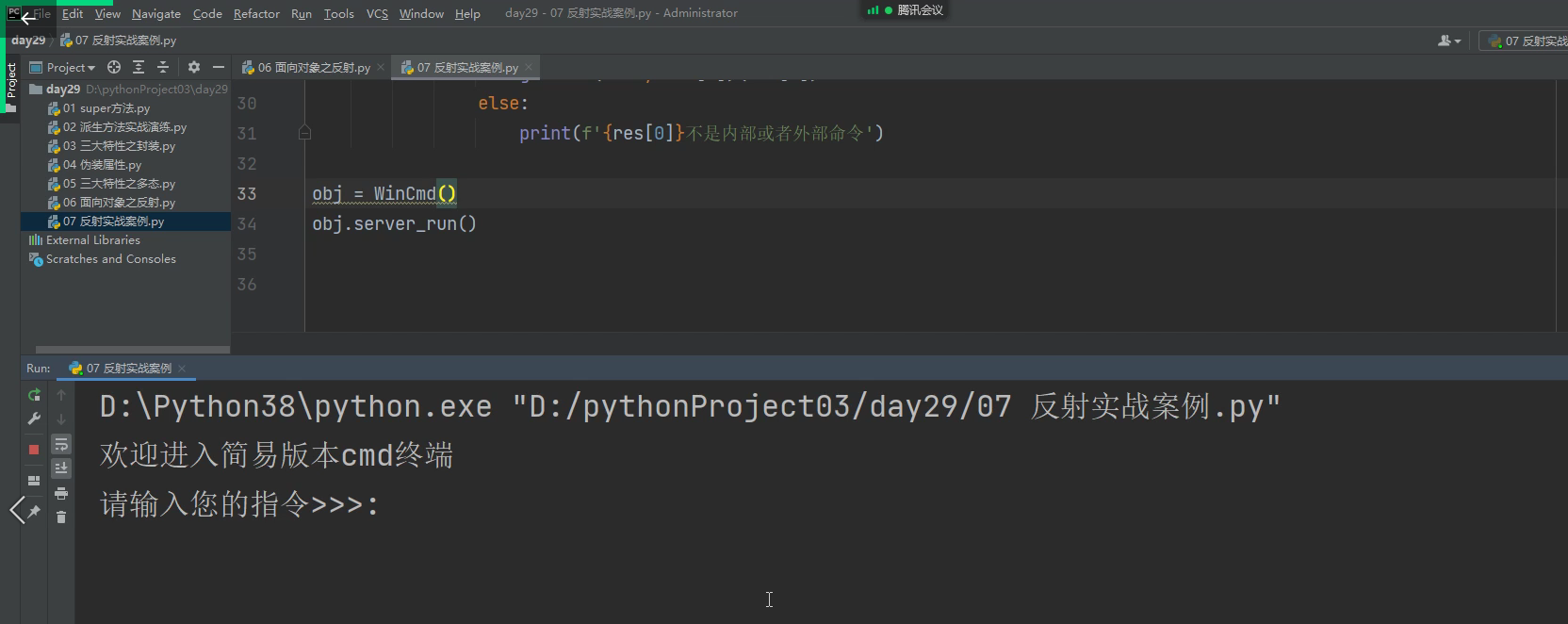Toggle pin tab in Run panel
Screen dimensions: 1568x624
(x=34, y=512)
